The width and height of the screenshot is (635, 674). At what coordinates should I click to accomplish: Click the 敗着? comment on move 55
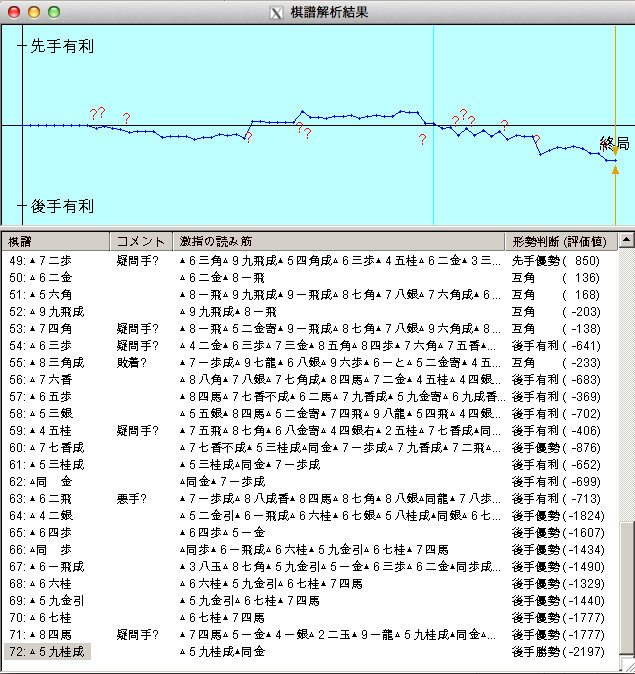coord(132,363)
